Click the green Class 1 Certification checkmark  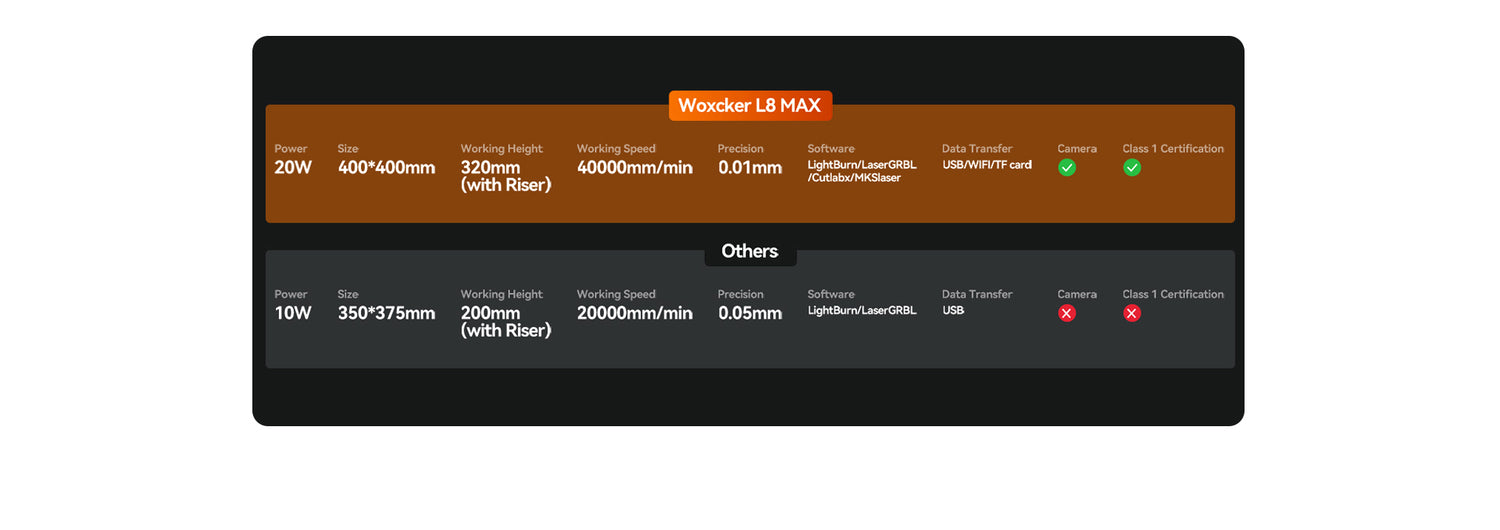coord(1132,168)
